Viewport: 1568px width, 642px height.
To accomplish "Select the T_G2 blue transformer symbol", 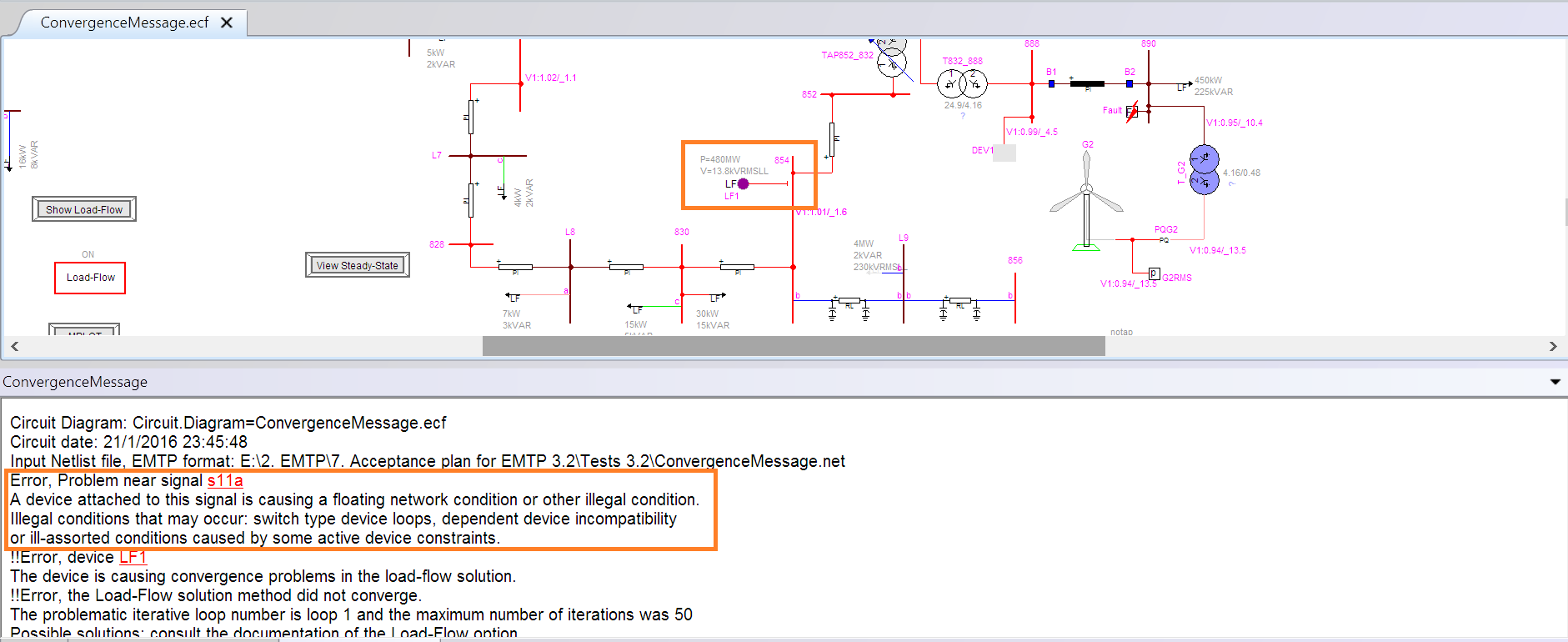I will coord(1204,169).
